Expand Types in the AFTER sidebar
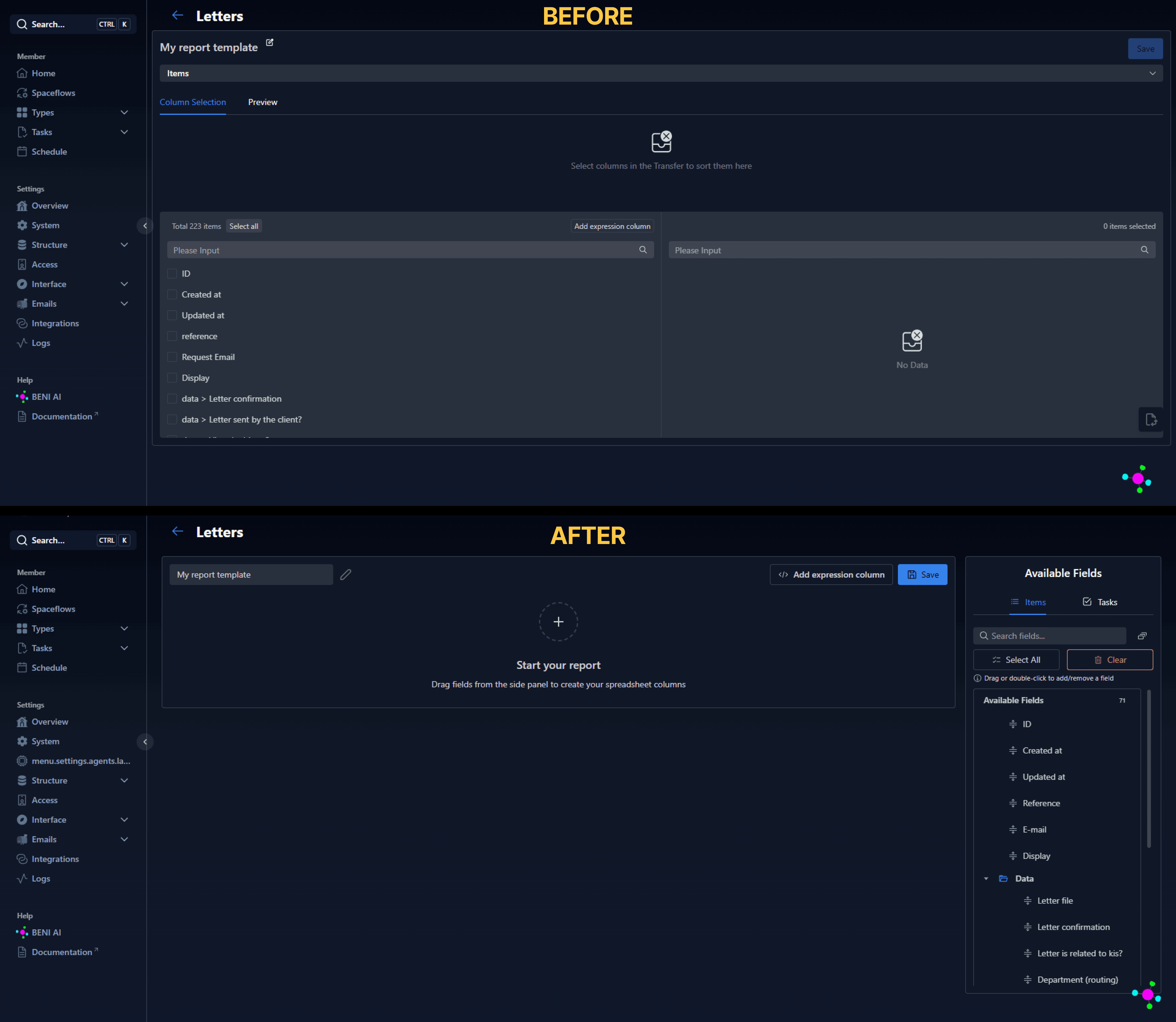 tap(124, 629)
